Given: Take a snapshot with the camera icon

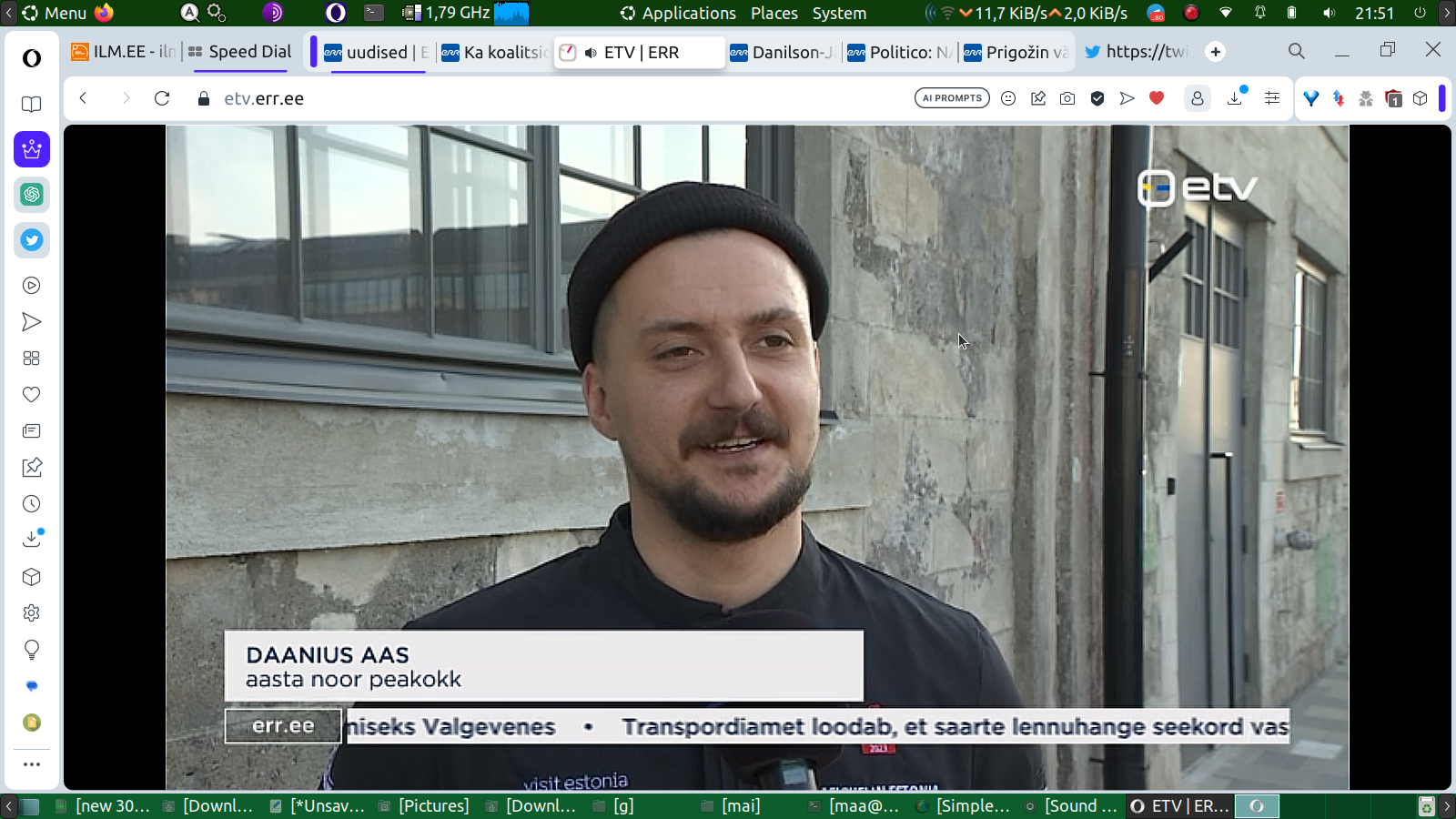Looking at the screenshot, I should [x=1067, y=98].
